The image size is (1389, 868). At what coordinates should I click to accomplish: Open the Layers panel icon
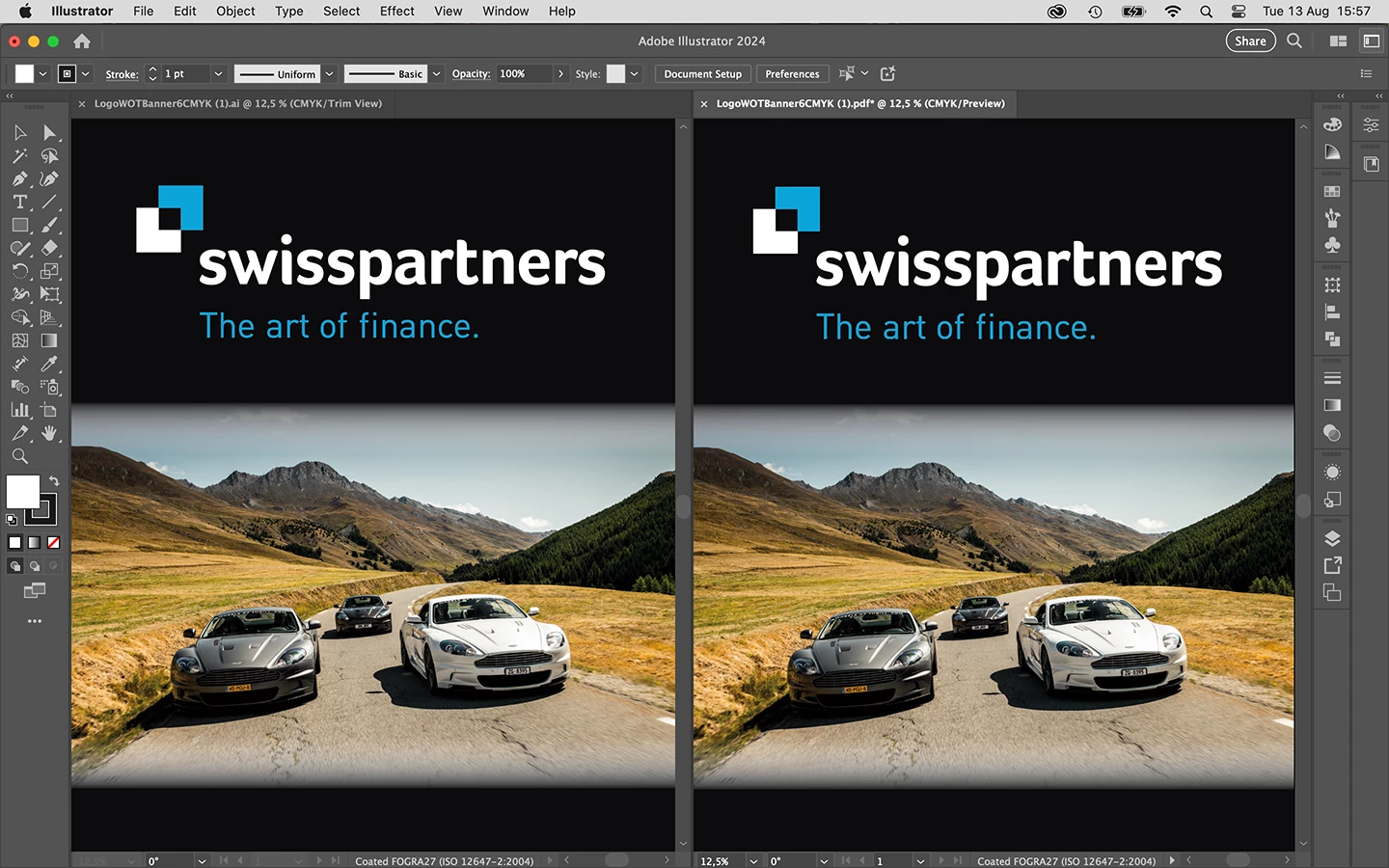pos(1332,538)
